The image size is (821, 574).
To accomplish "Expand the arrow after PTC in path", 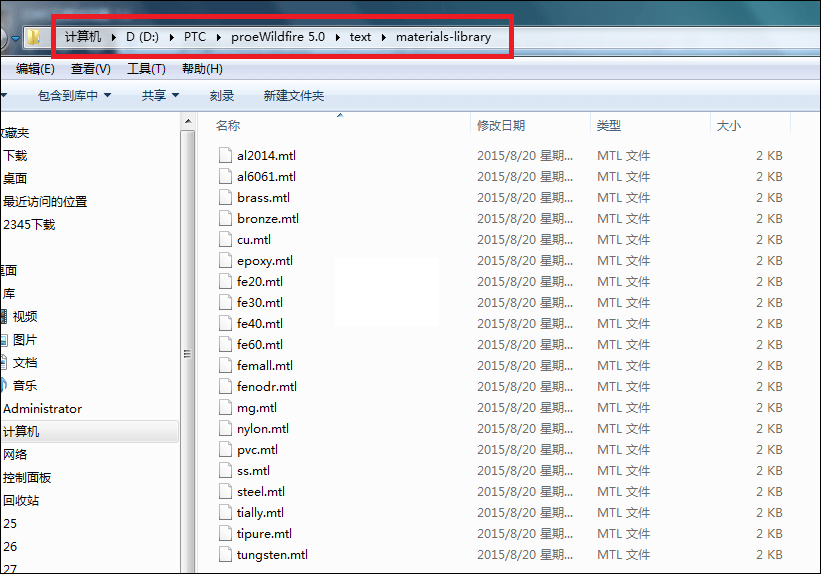I will [218, 37].
